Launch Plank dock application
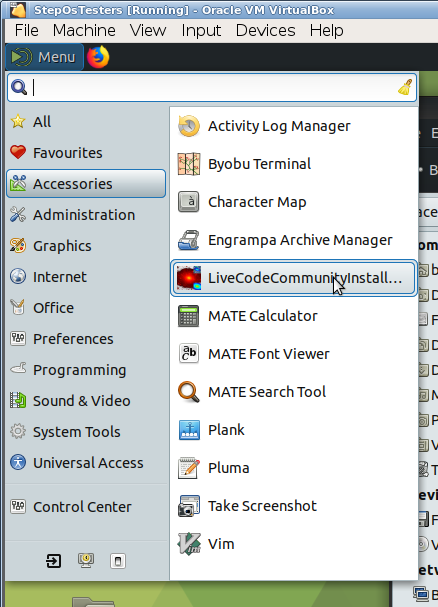Viewport: 438px width, 607px height. coord(294,430)
